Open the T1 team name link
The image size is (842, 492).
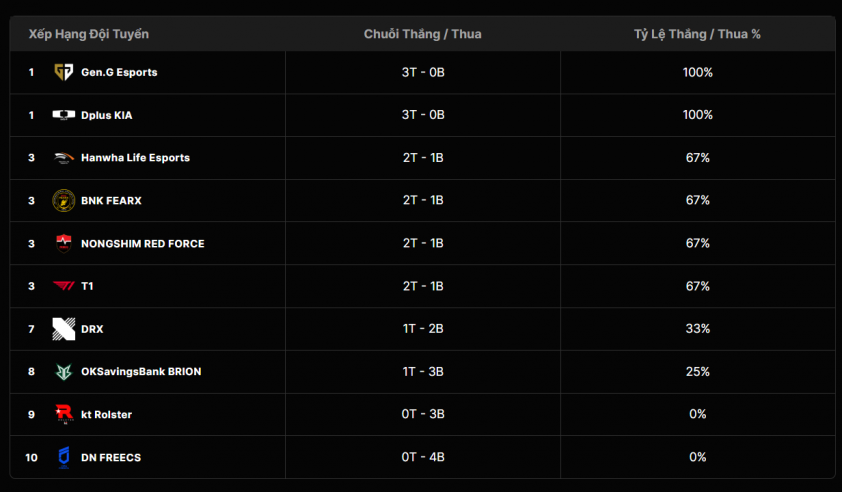87,286
